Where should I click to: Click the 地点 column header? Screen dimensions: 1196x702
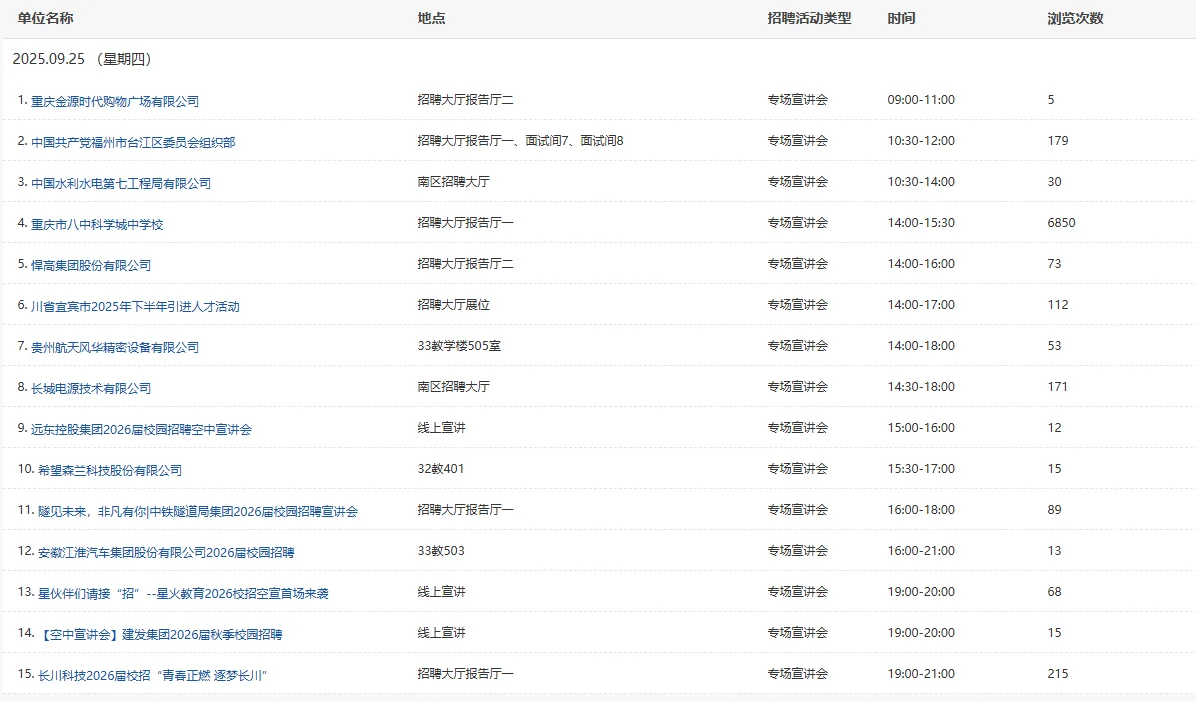pyautogui.click(x=431, y=18)
